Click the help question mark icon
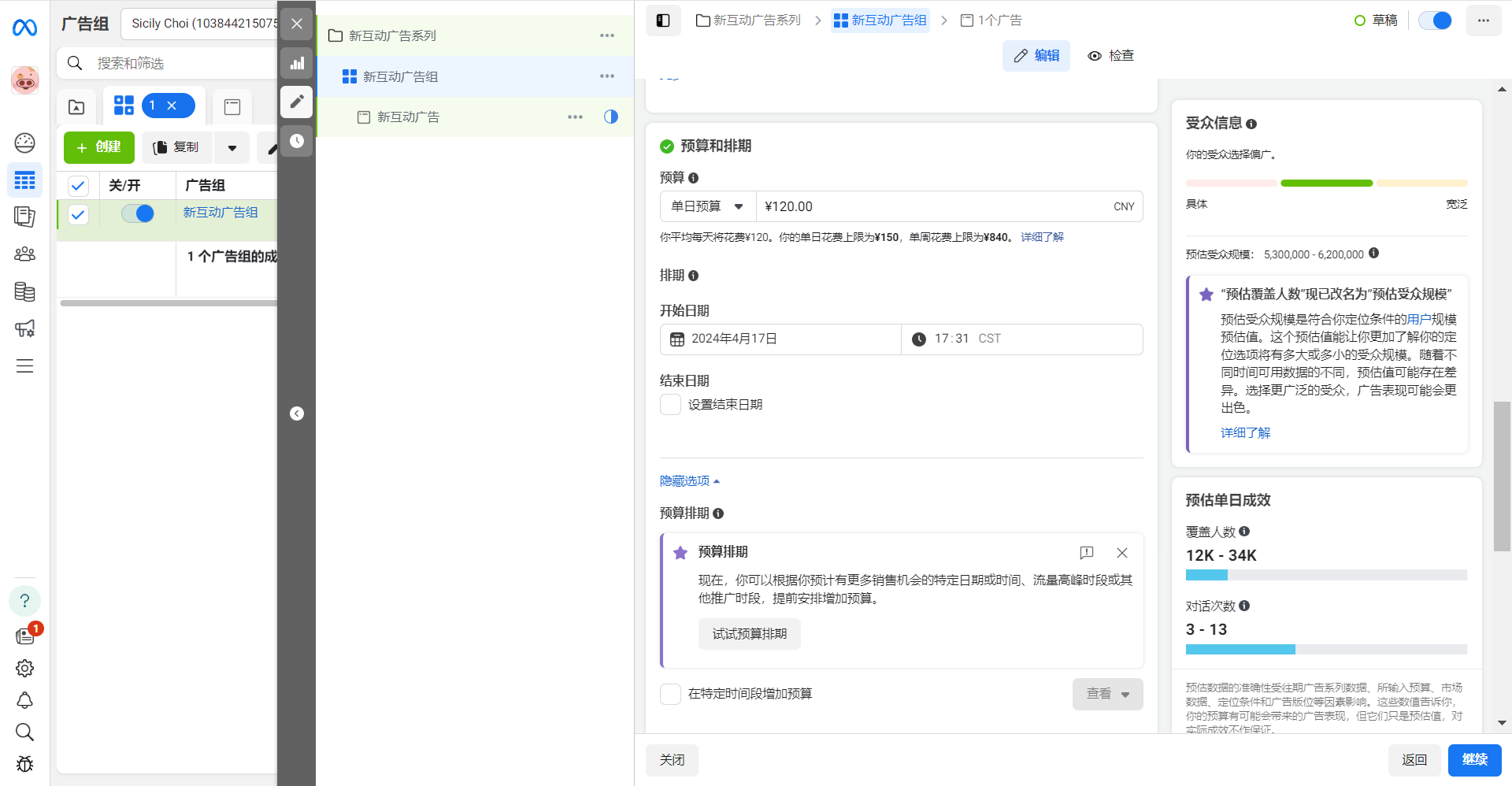The image size is (1512, 786). [24, 601]
